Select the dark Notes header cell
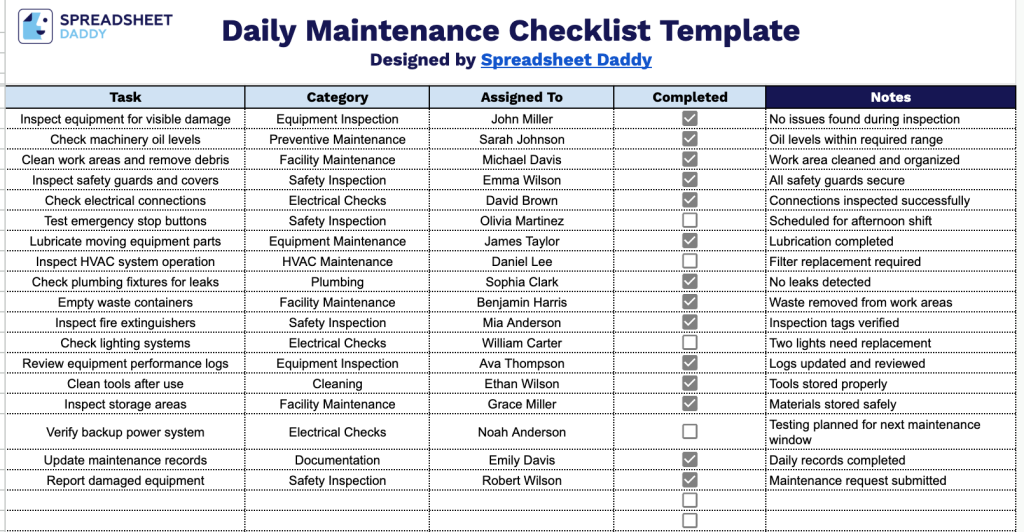The width and height of the screenshot is (1024, 532). (x=891, y=97)
